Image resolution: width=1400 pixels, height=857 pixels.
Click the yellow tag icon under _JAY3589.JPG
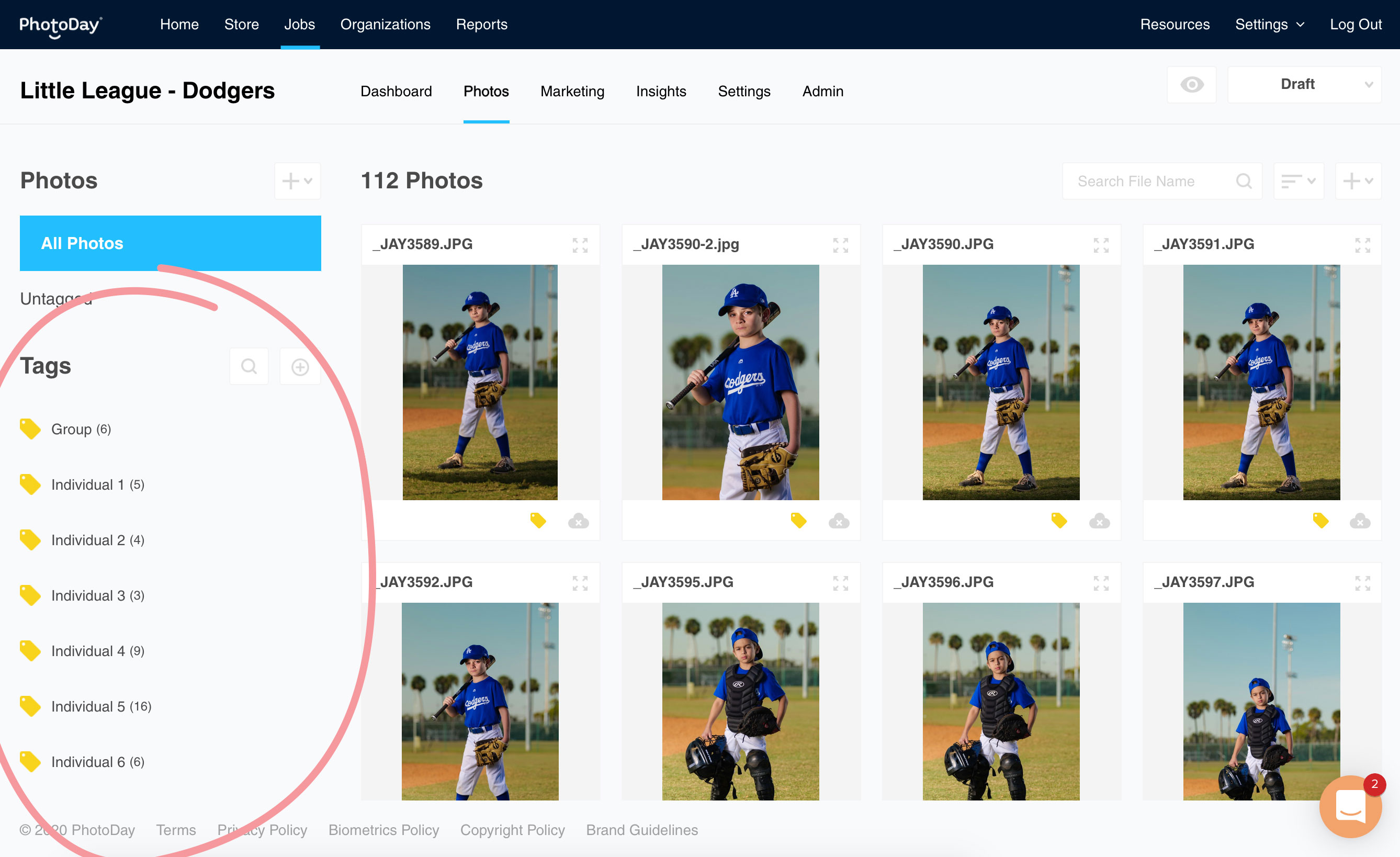click(x=537, y=520)
